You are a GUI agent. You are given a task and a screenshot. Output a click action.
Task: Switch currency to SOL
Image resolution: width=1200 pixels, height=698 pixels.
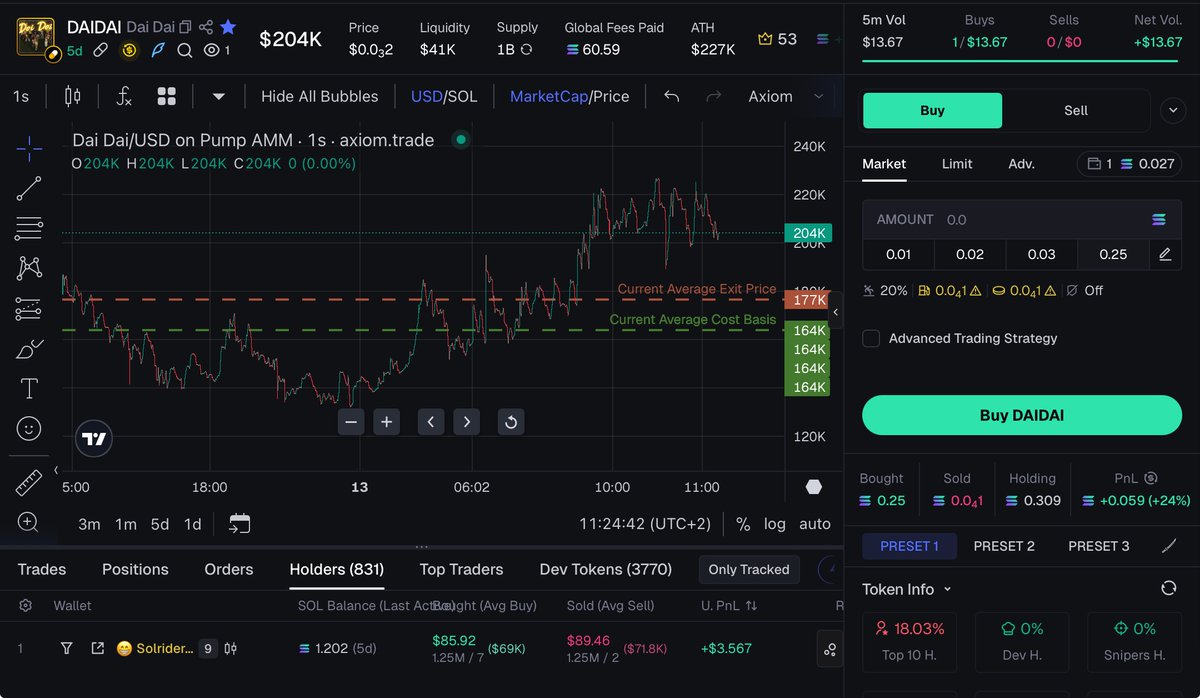[462, 96]
